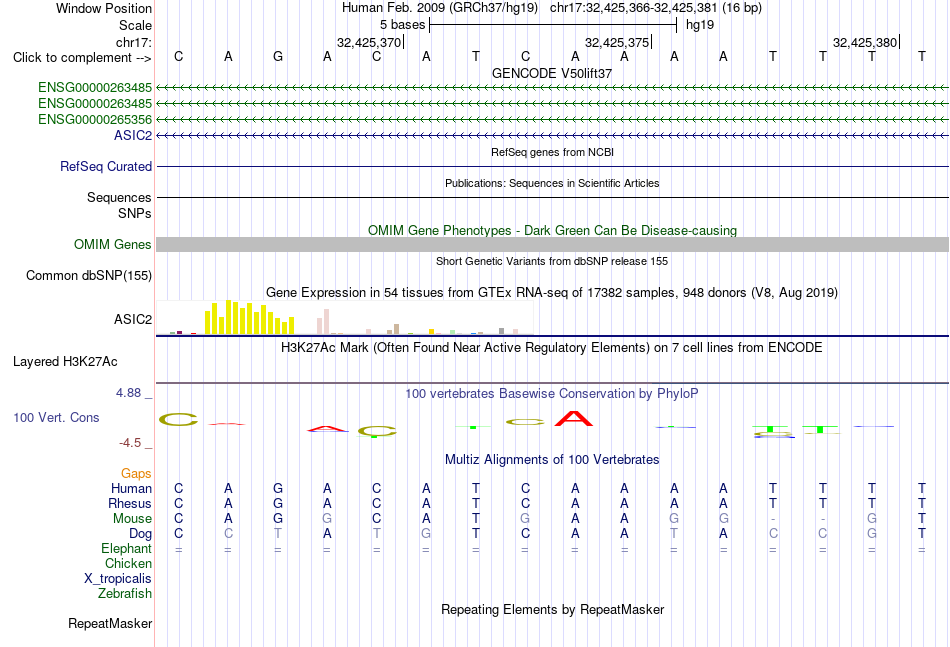The image size is (950, 647).
Task: Click the H3K27Ac Mark ENCODE track title
Action: point(552,348)
